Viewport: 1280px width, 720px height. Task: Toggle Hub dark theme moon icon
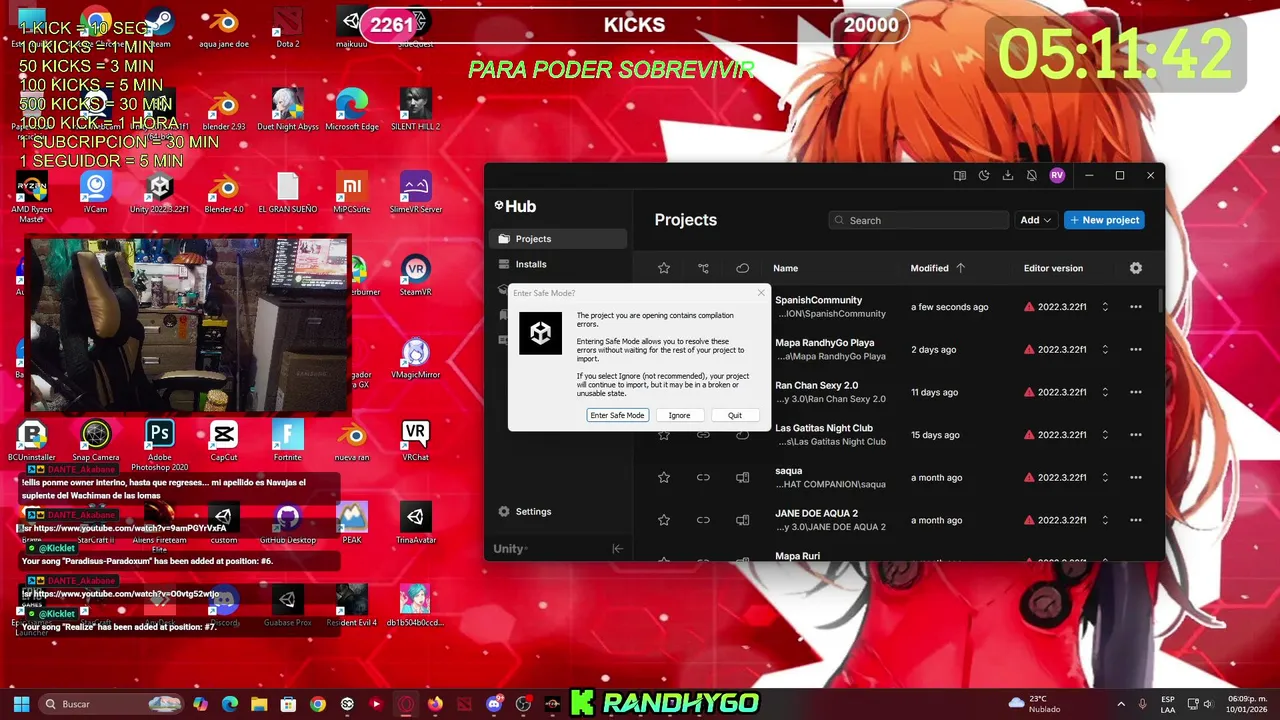[984, 175]
